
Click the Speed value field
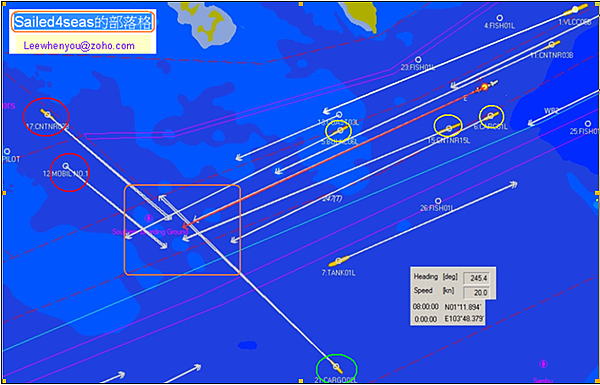click(476, 292)
